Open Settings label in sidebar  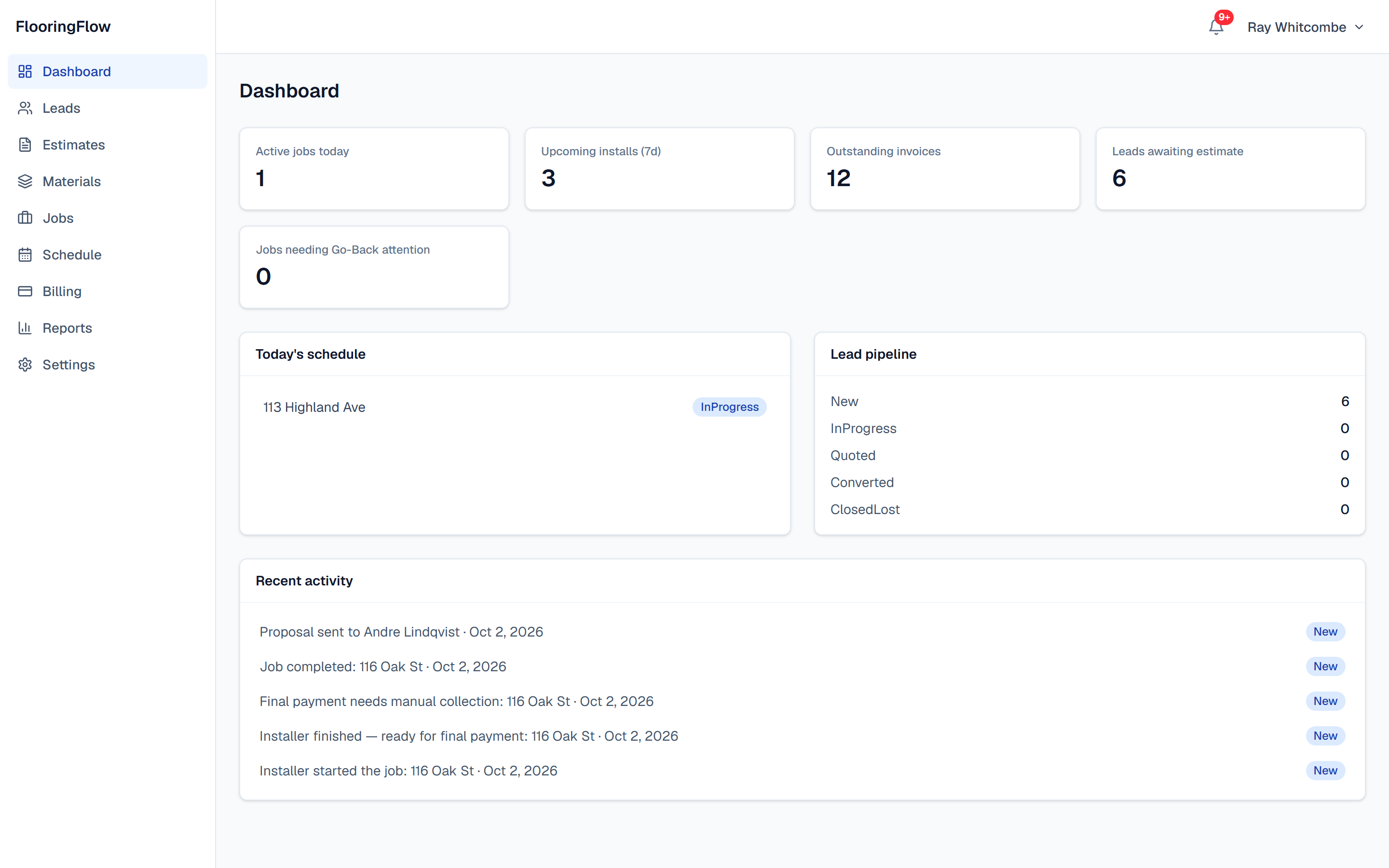tap(68, 365)
